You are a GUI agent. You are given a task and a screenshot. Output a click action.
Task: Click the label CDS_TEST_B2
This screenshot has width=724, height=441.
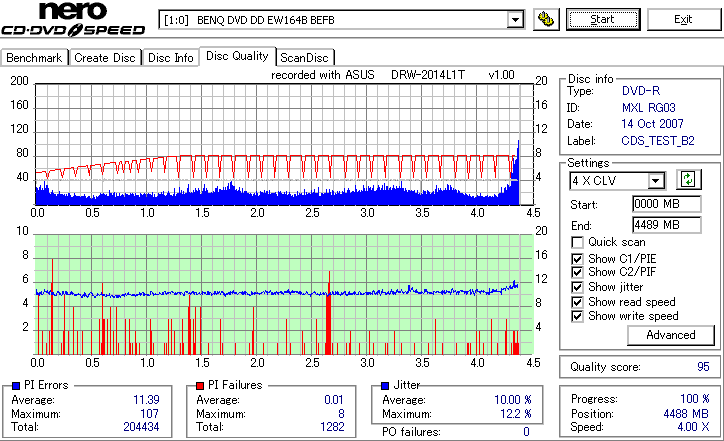tap(658, 141)
